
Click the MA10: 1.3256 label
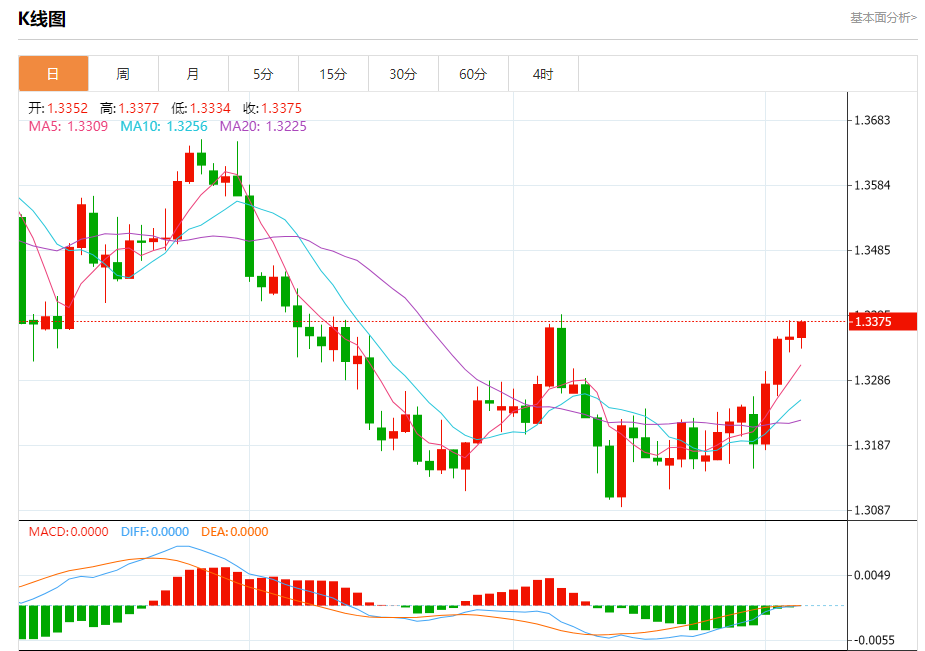[164, 126]
